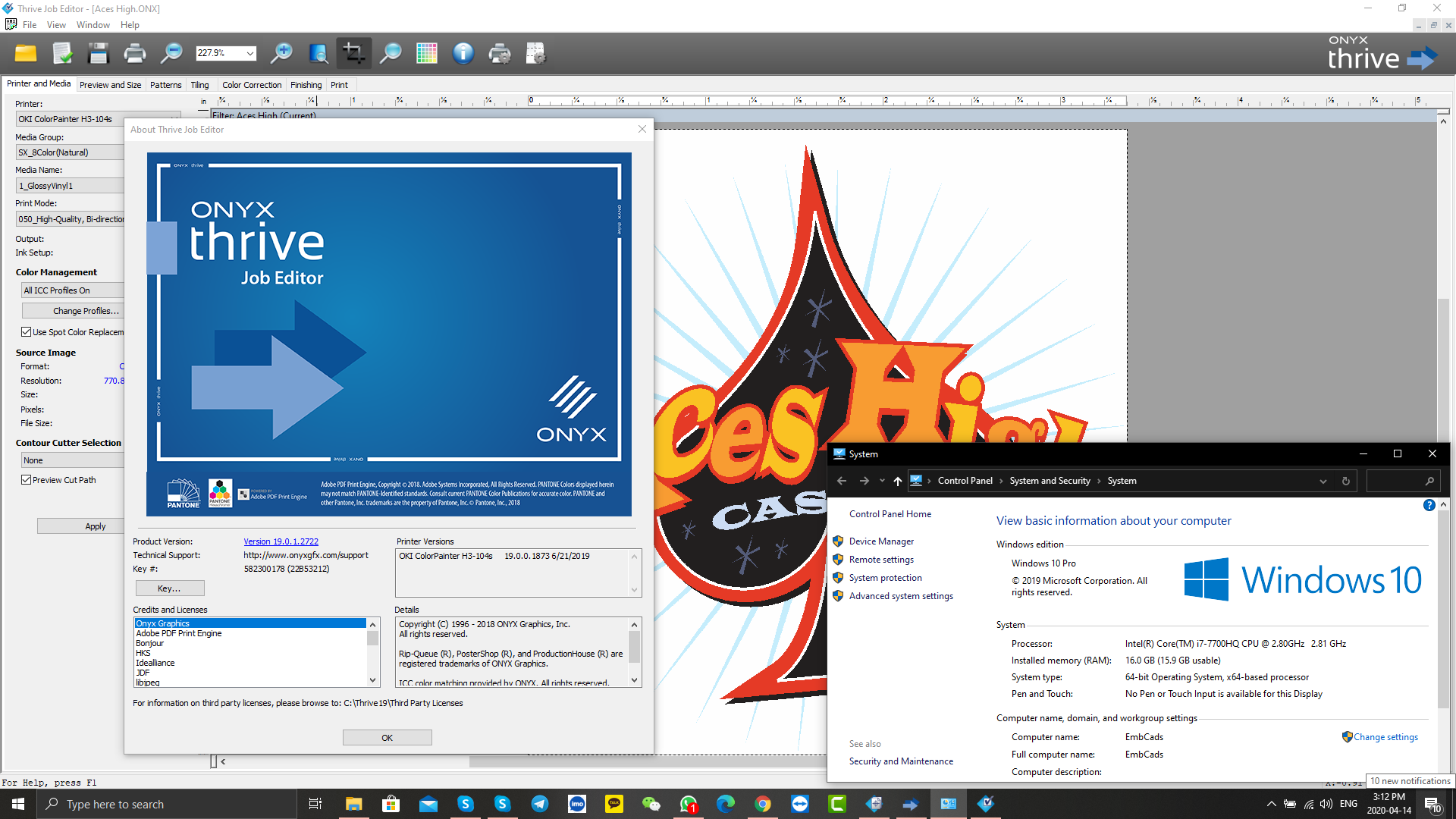The height and width of the screenshot is (819, 1456).
Task: Select the Crop tool in the toolbar
Action: pos(353,53)
